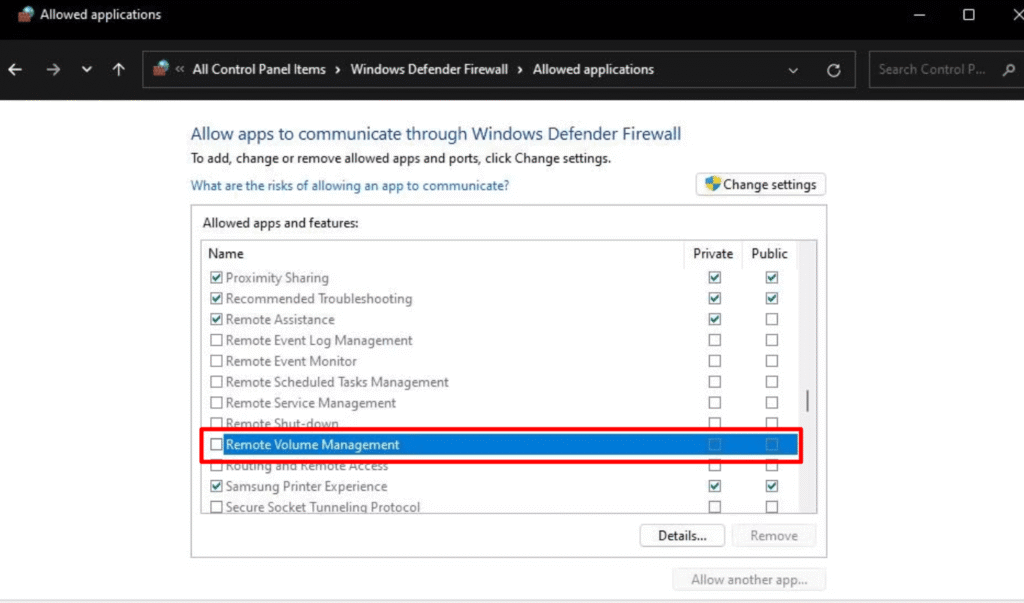This screenshot has width=1024, height=603.
Task: Expand the address bar history dropdown
Action: pos(794,70)
